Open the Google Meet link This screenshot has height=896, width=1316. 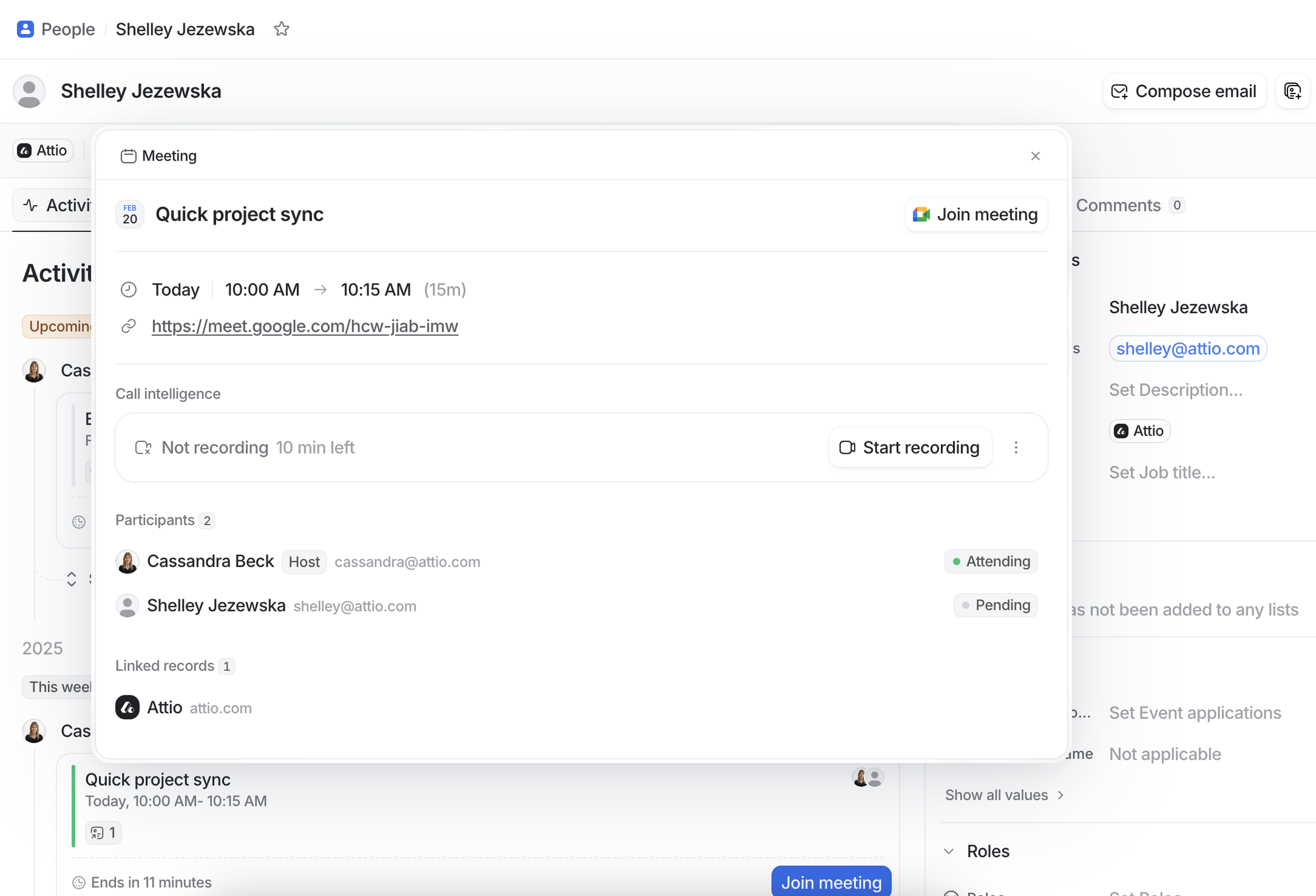tap(305, 326)
